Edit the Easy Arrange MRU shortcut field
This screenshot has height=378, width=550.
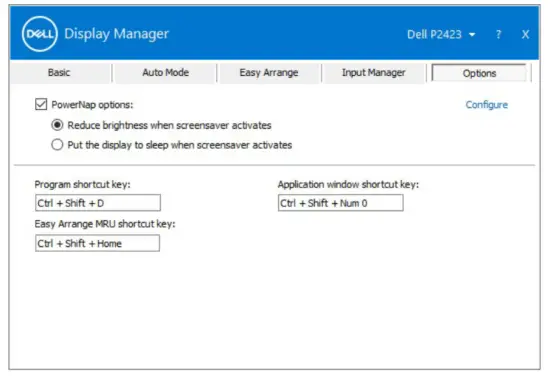tap(98, 243)
